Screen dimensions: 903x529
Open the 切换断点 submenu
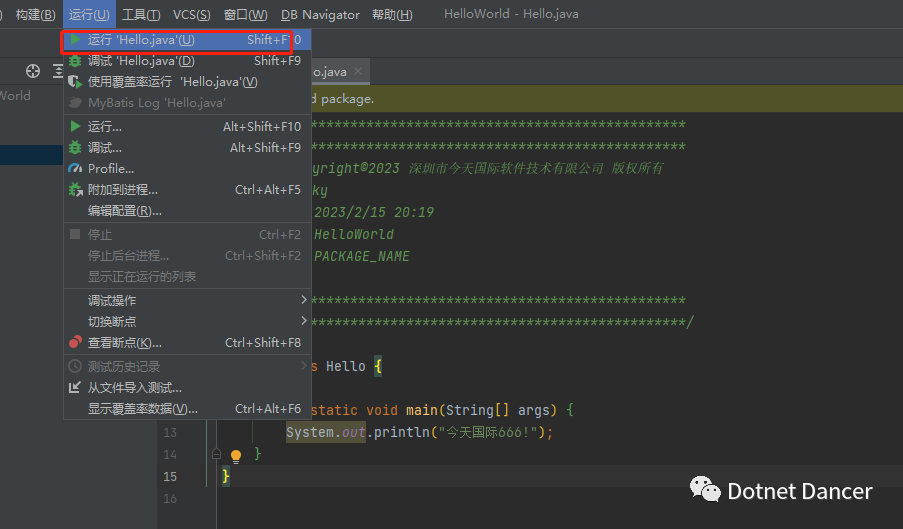(187, 321)
